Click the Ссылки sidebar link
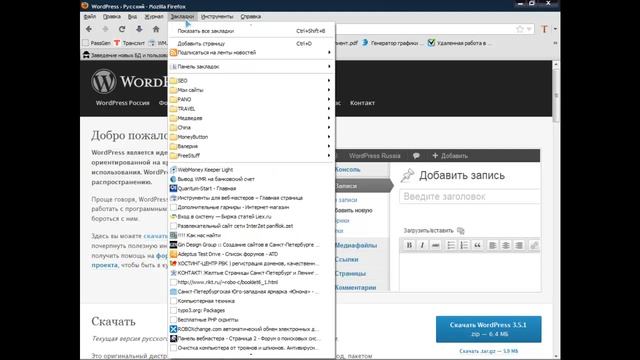 (x=347, y=260)
